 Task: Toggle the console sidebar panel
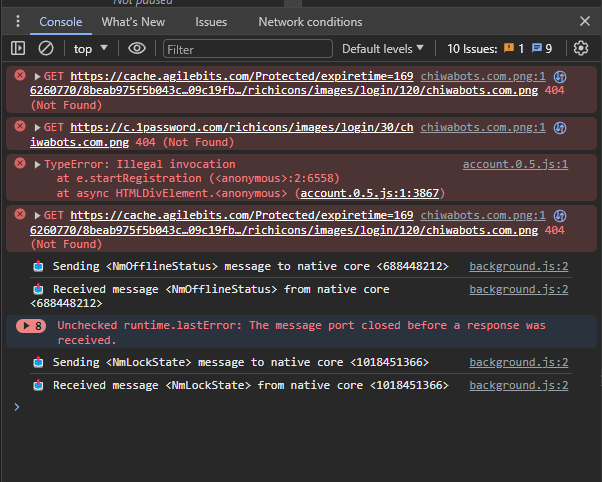pyautogui.click(x=18, y=48)
